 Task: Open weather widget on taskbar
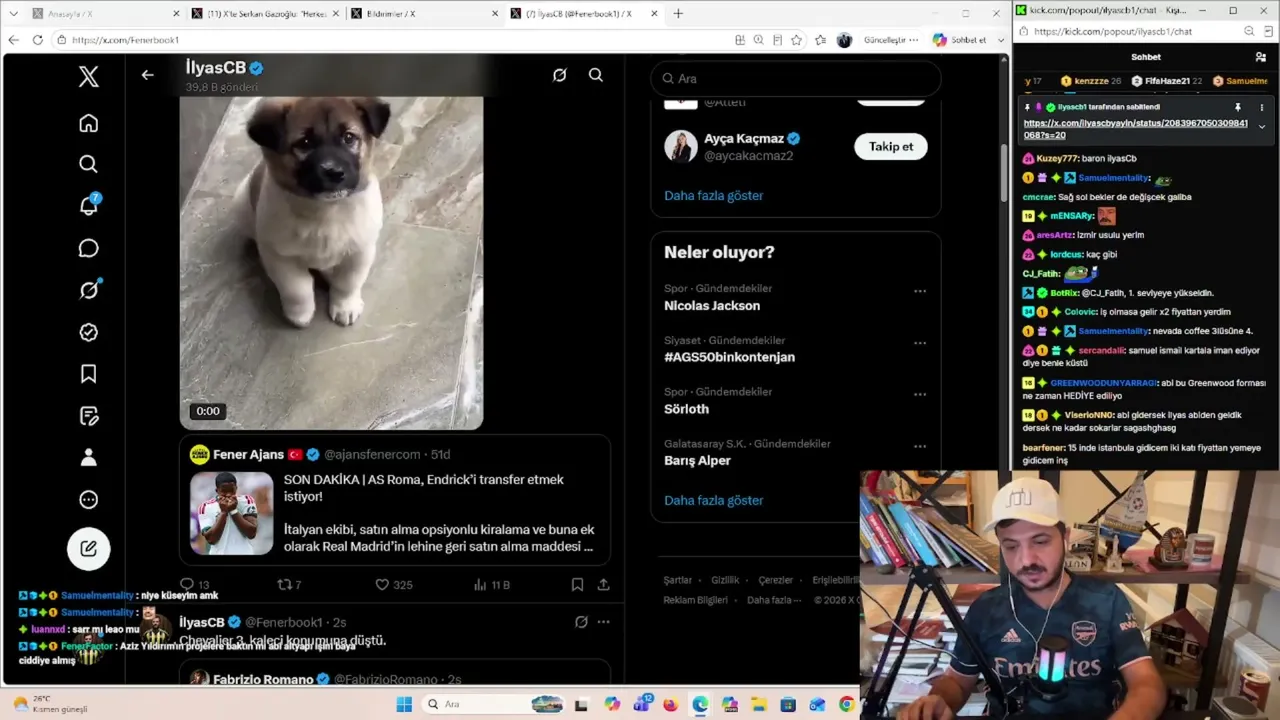tap(48, 704)
